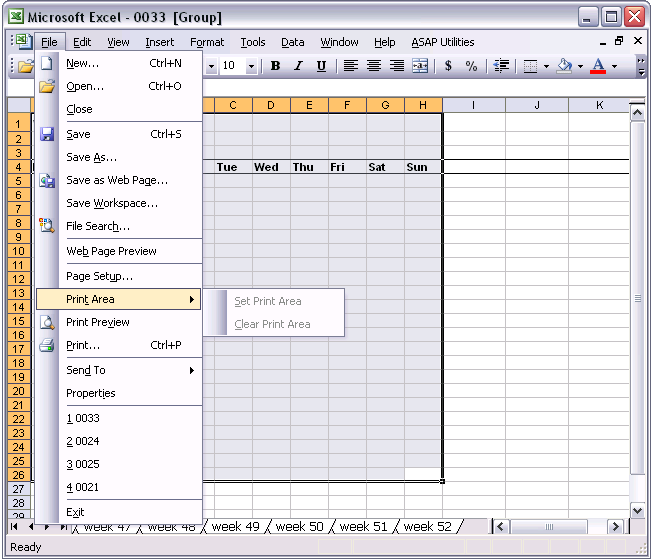
Task: Center align text in toolbar
Action: click(374, 66)
